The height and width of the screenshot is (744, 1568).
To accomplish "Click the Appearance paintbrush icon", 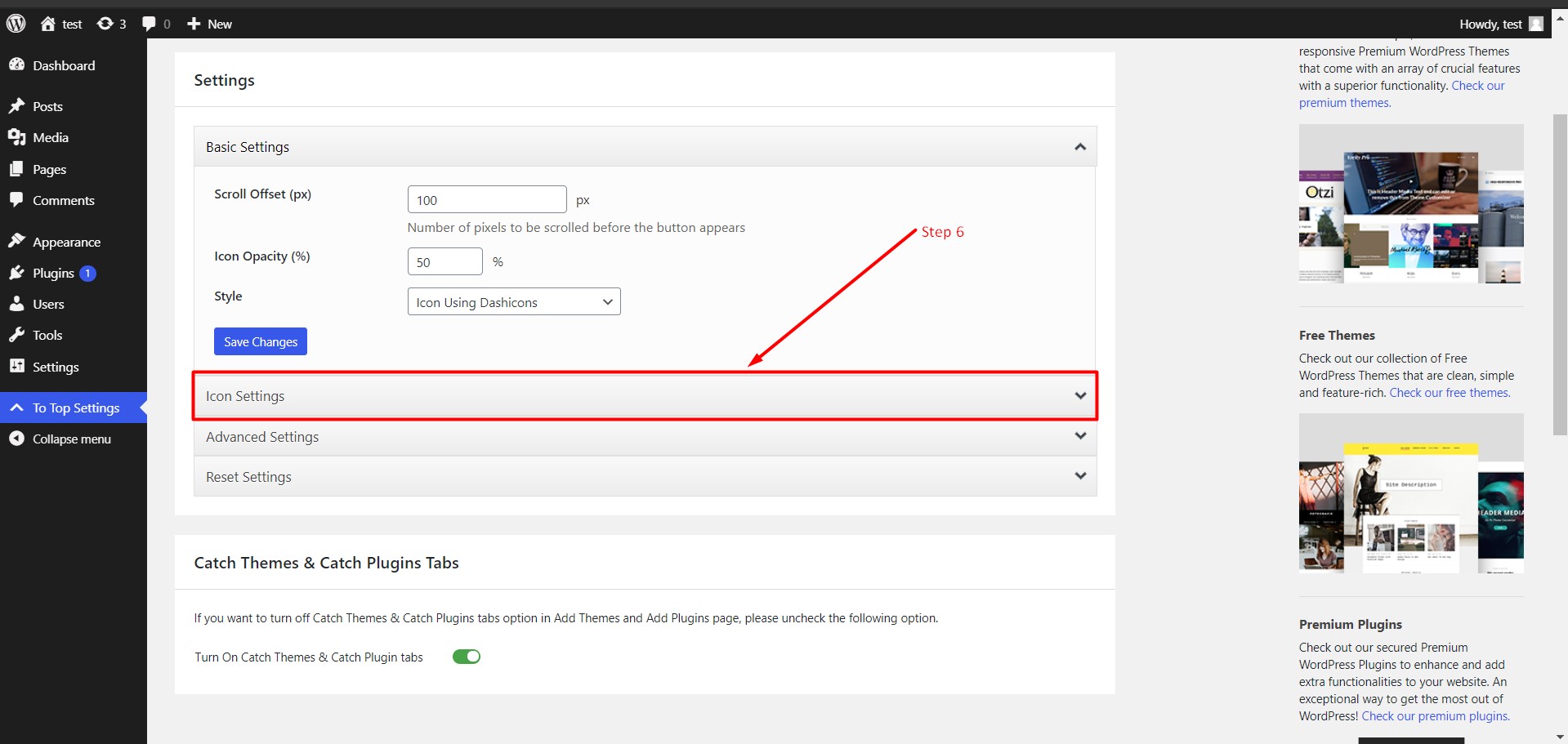I will [x=16, y=241].
